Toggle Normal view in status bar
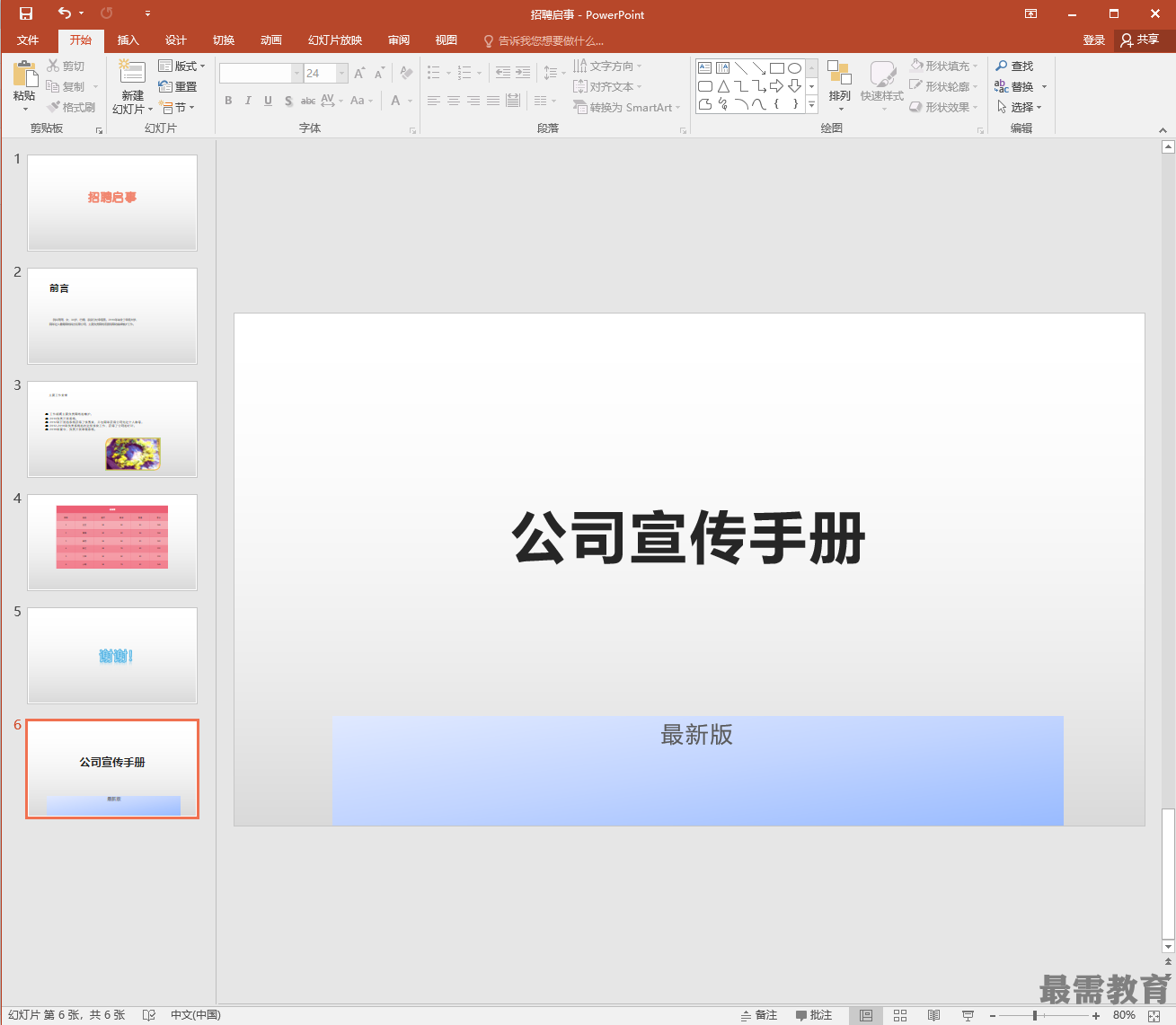 [866, 1015]
